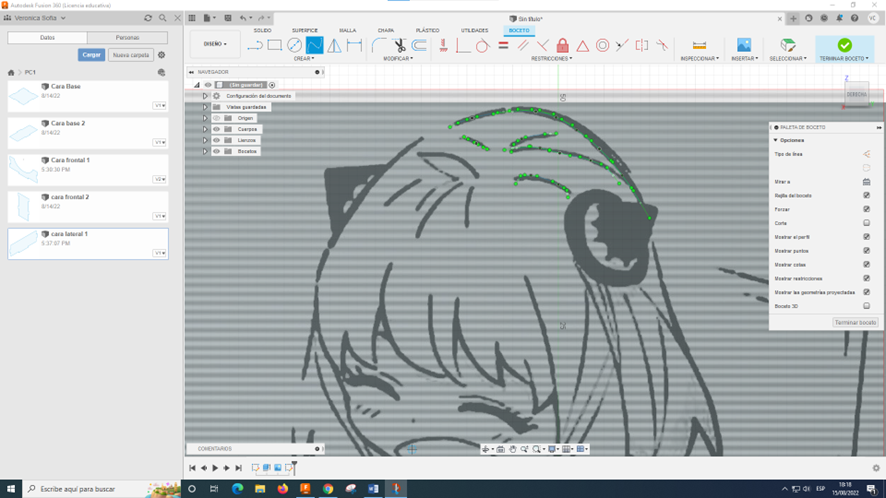Click the Select tool icon
Image resolution: width=886 pixels, height=498 pixels.
point(788,45)
